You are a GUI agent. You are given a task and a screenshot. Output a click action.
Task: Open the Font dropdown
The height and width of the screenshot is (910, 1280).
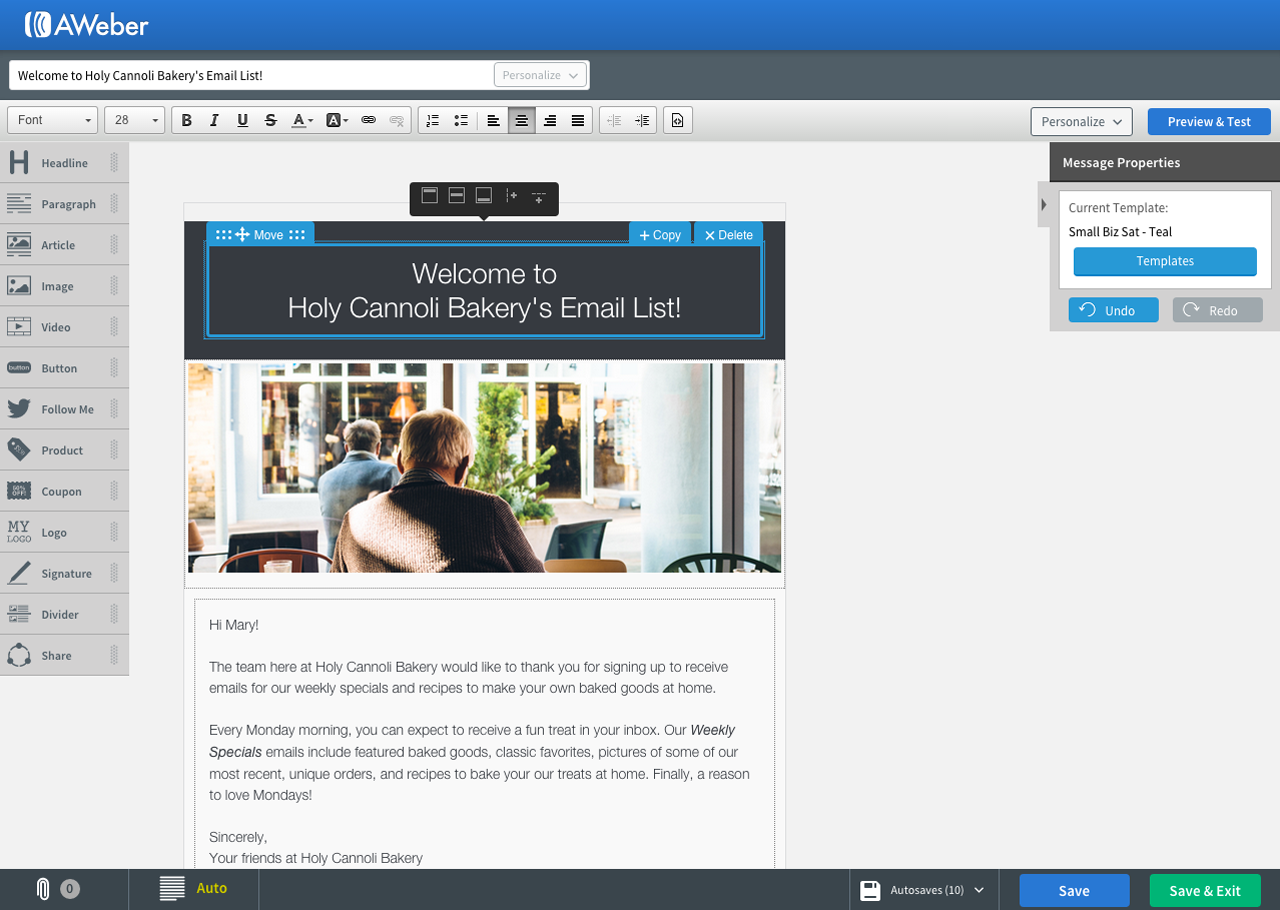[x=53, y=120]
